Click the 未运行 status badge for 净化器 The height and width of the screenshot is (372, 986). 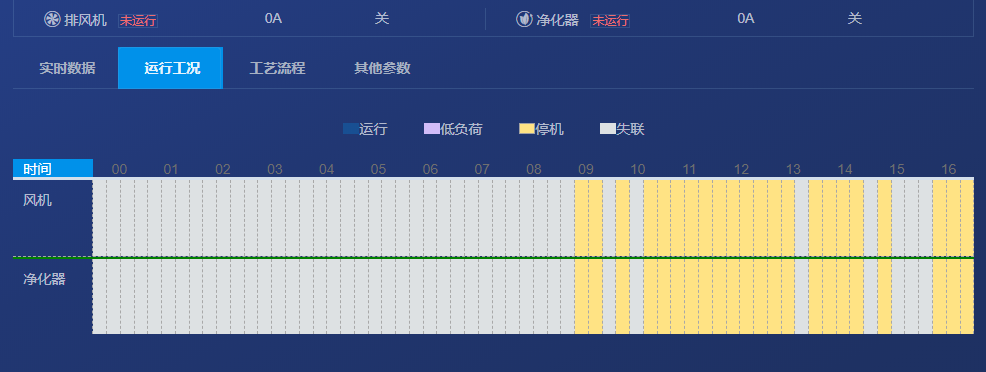tap(610, 21)
